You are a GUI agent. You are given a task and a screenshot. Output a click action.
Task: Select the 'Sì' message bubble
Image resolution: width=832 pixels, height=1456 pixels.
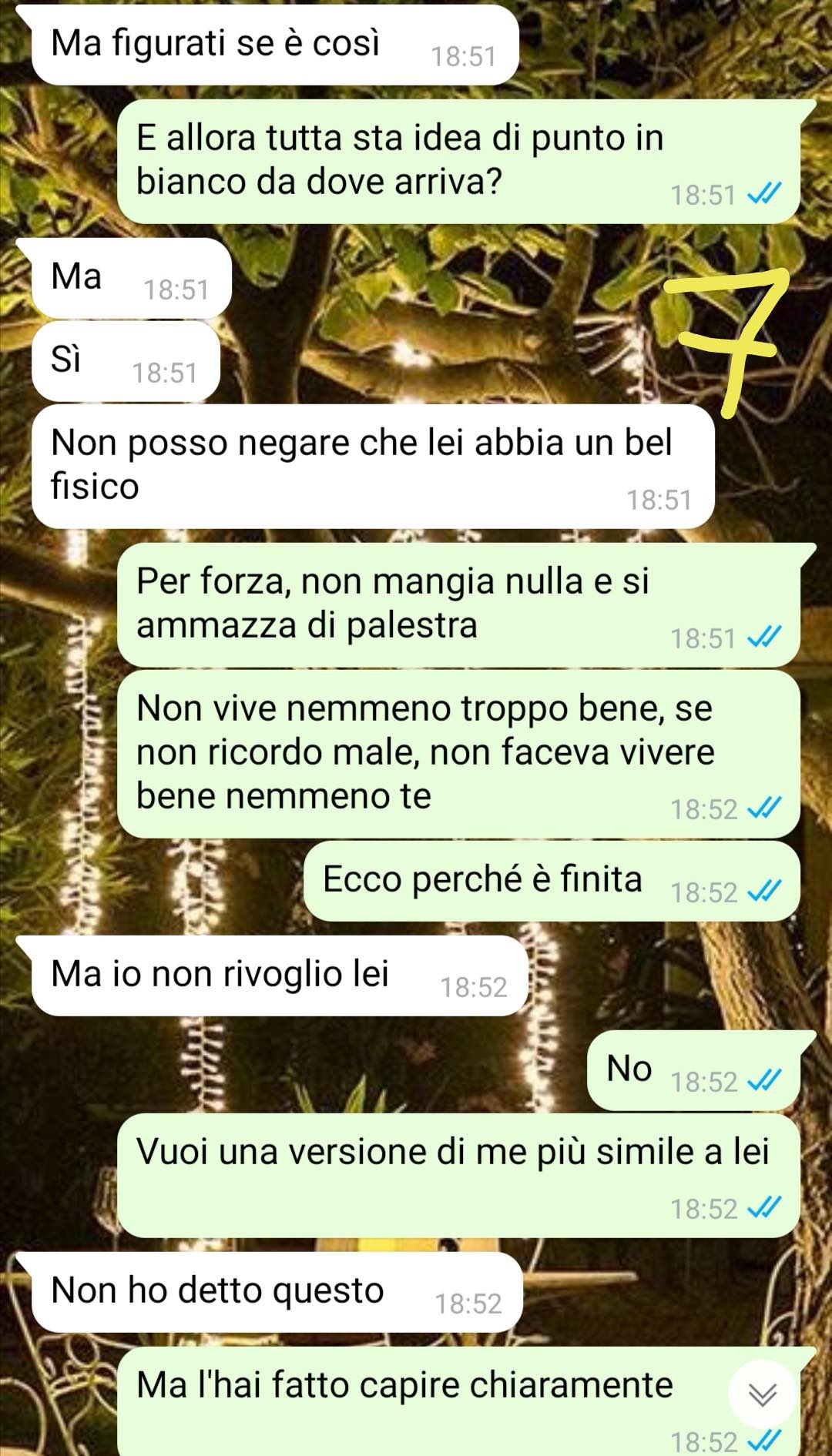(126, 361)
